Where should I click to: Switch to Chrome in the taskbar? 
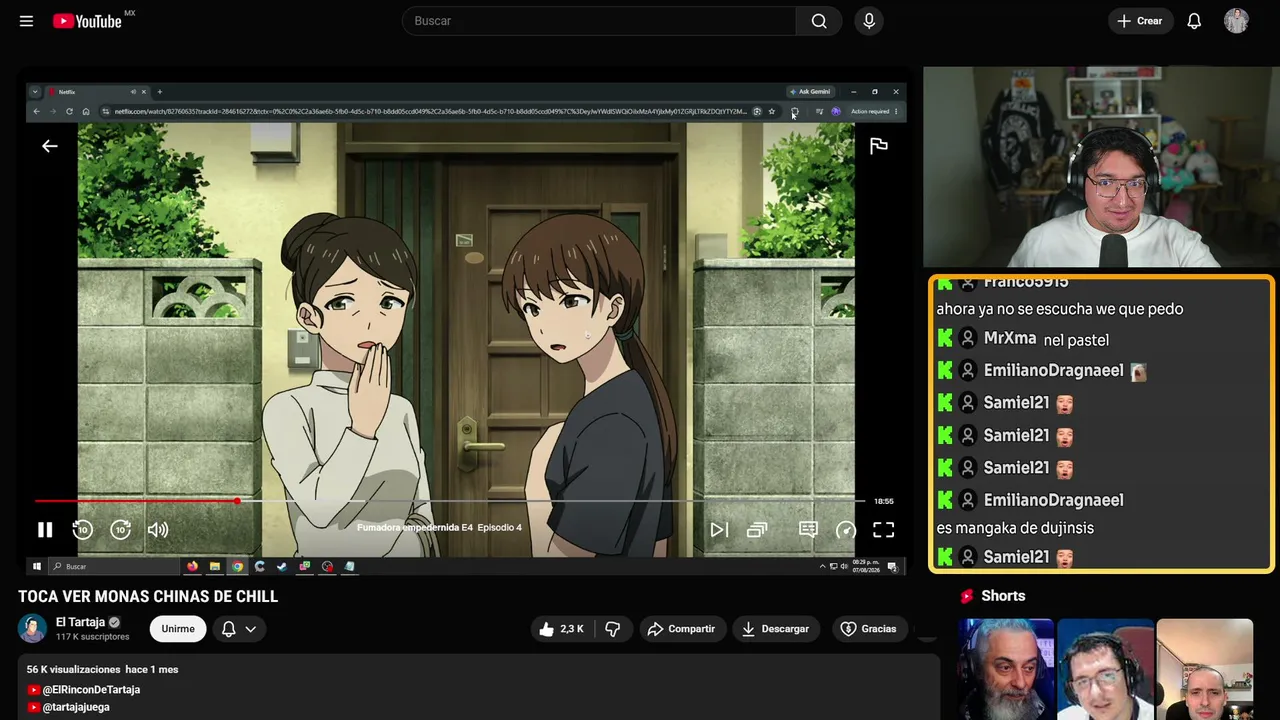click(237, 566)
